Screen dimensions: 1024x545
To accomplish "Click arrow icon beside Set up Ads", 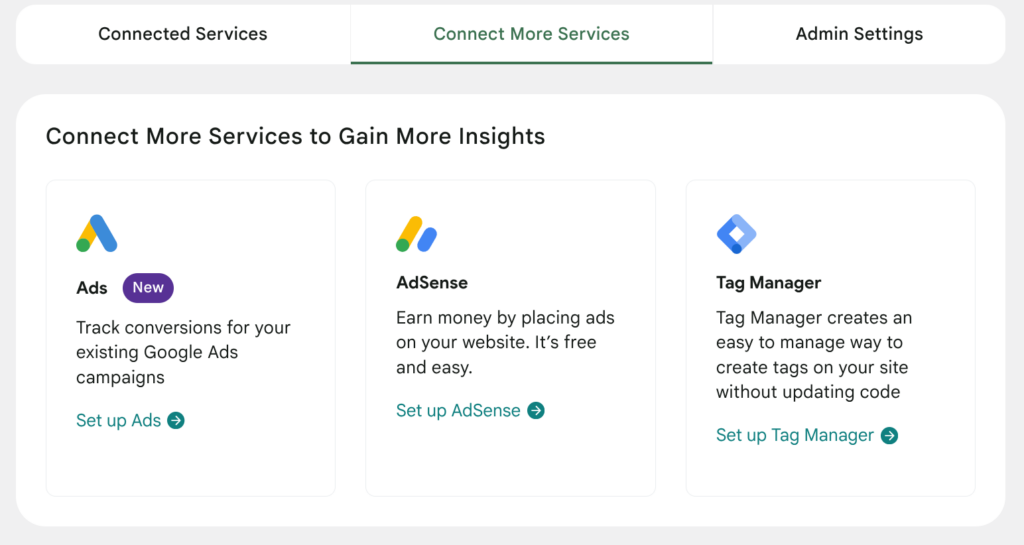I will [x=176, y=420].
